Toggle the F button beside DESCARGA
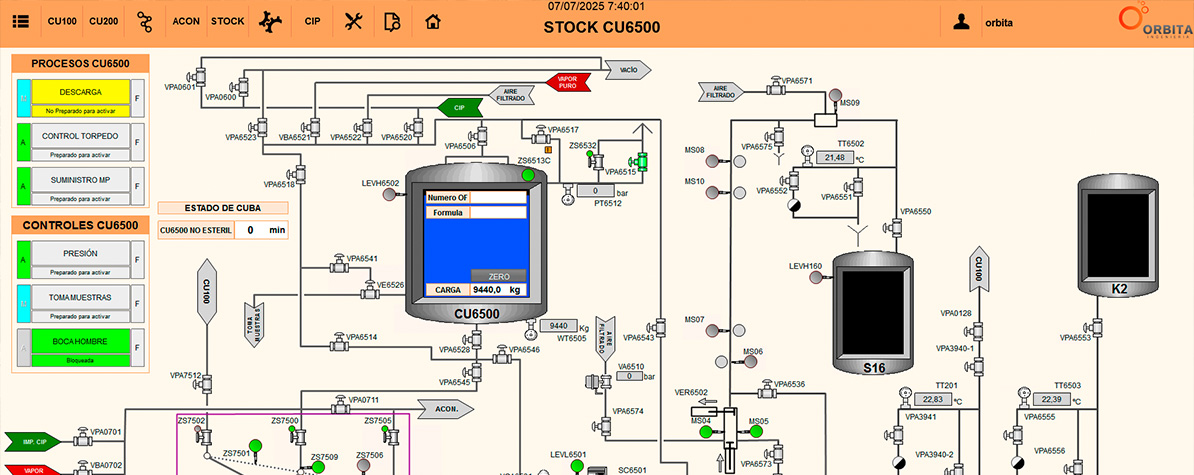The image size is (1194, 475). click(x=137, y=98)
